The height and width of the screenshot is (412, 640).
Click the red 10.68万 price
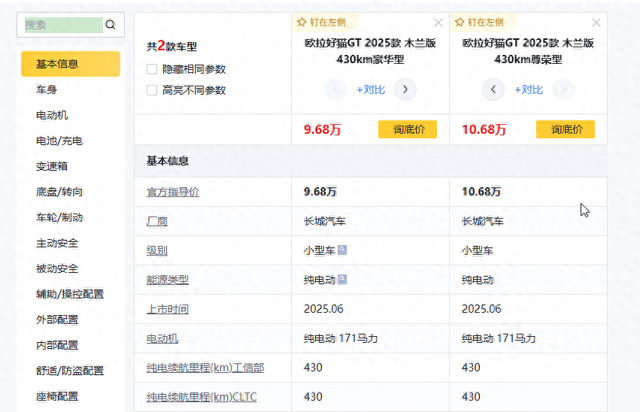coord(484,130)
